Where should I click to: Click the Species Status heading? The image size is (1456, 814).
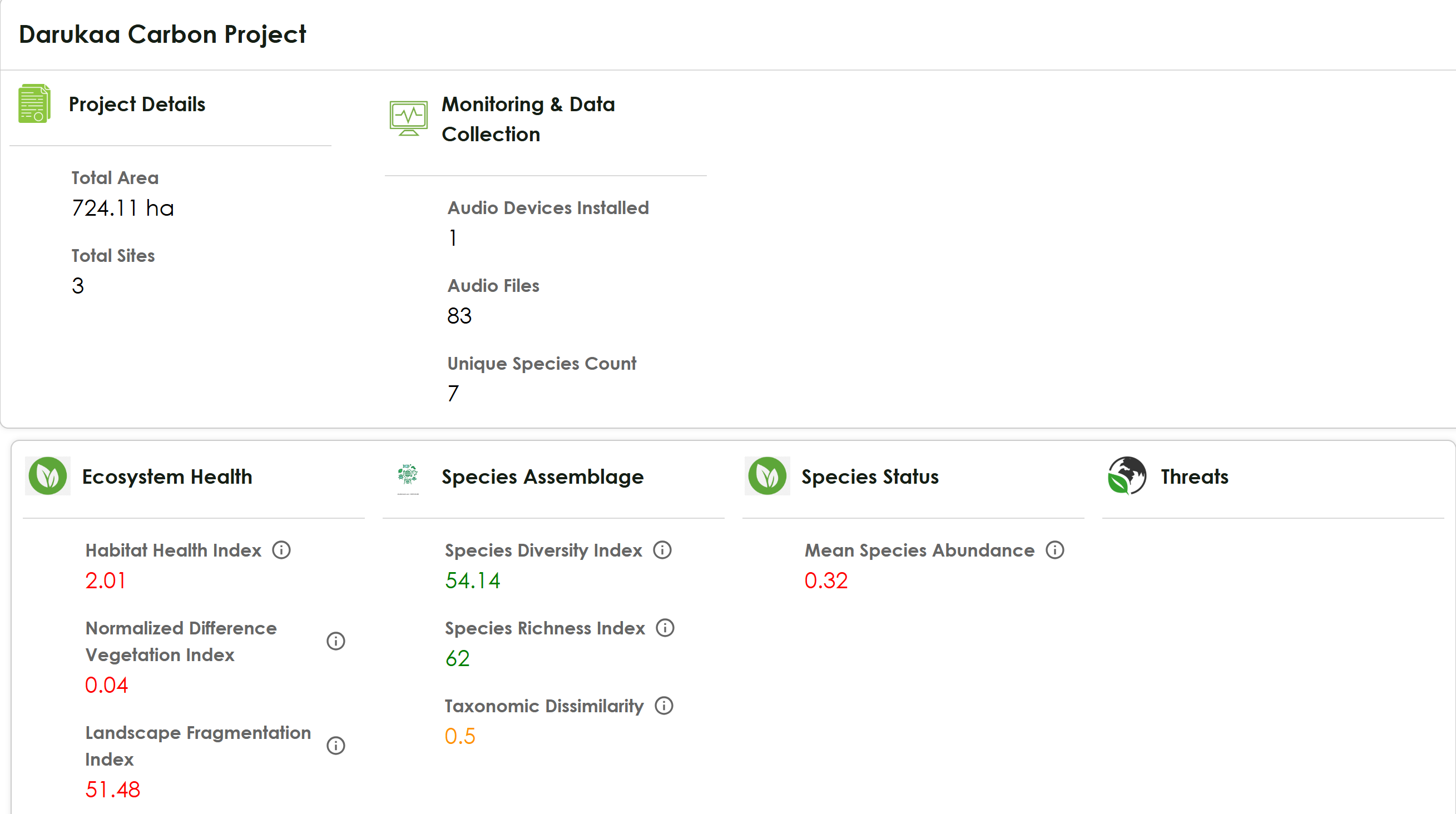click(x=870, y=477)
